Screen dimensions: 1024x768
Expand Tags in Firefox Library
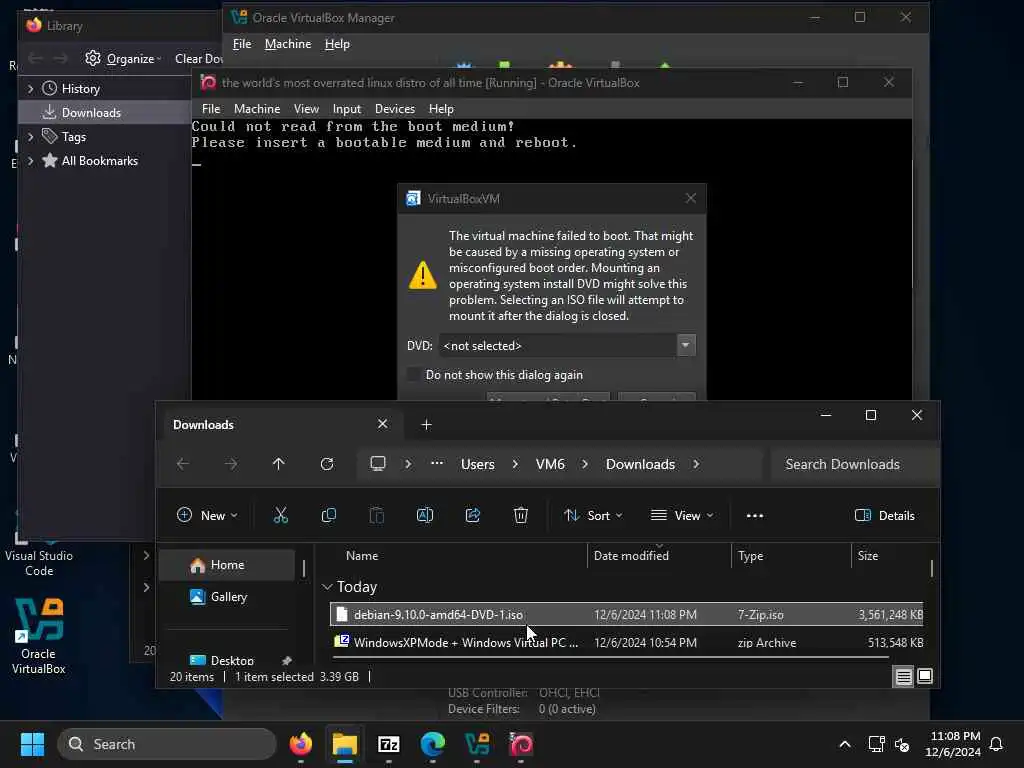30,136
